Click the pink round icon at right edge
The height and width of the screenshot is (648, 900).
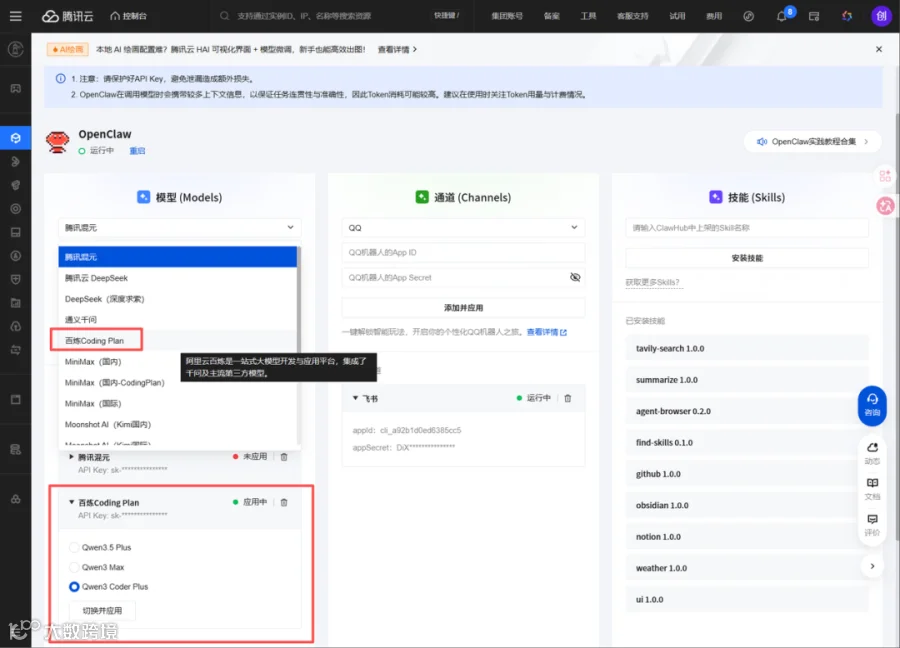coord(885,205)
